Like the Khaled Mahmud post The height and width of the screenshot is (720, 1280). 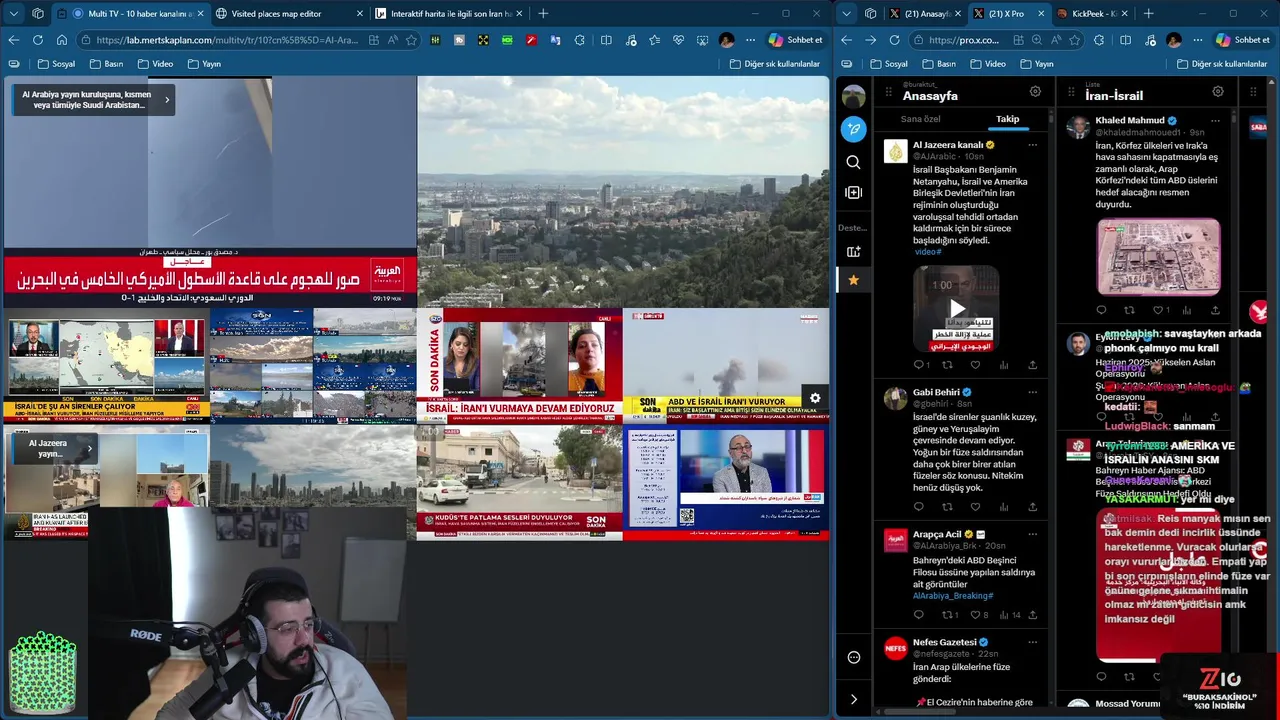(1157, 310)
